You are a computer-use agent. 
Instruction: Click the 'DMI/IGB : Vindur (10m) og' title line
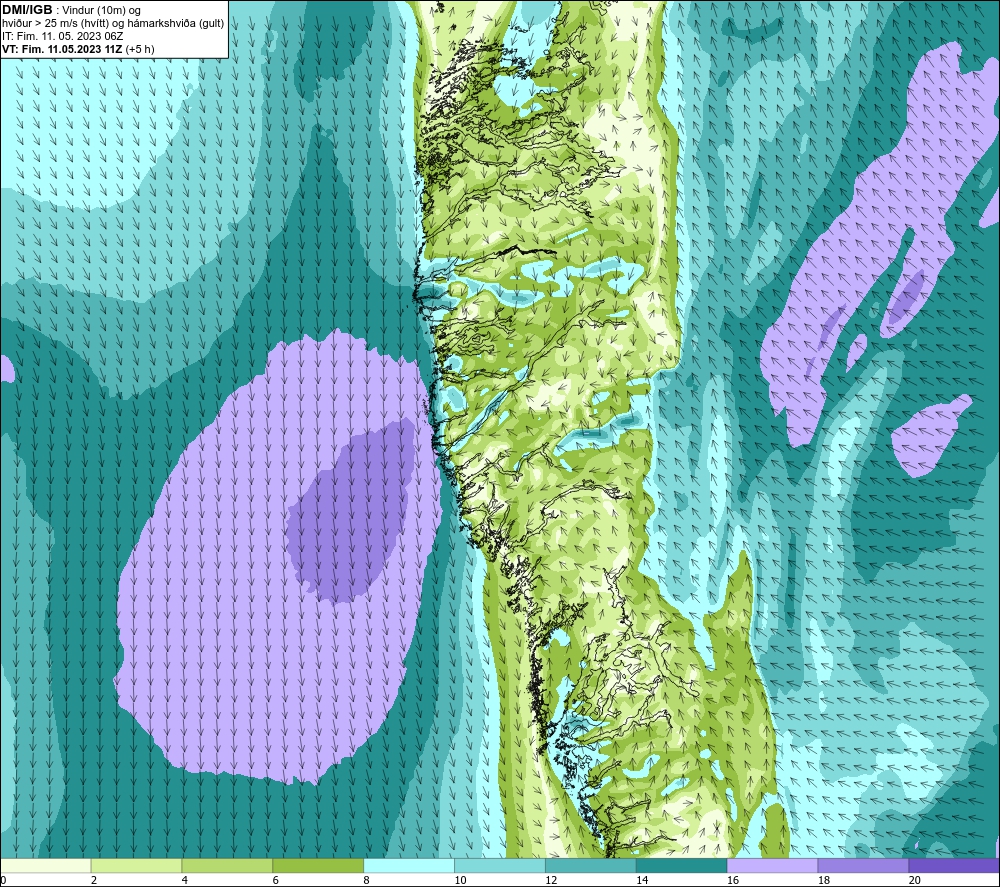71,10
